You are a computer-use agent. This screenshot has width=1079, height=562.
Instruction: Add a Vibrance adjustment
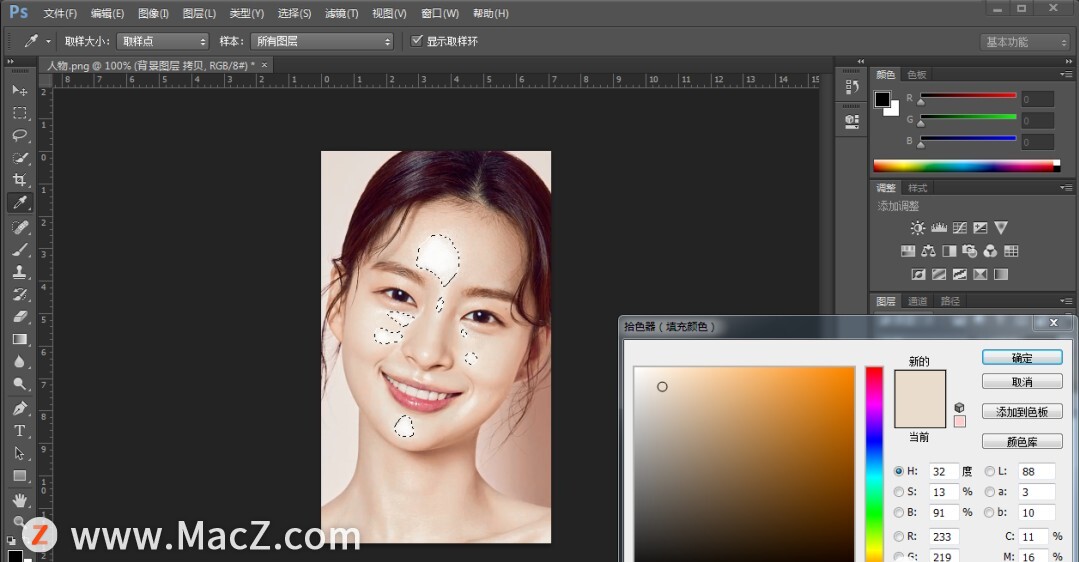pyautogui.click(x=1001, y=228)
